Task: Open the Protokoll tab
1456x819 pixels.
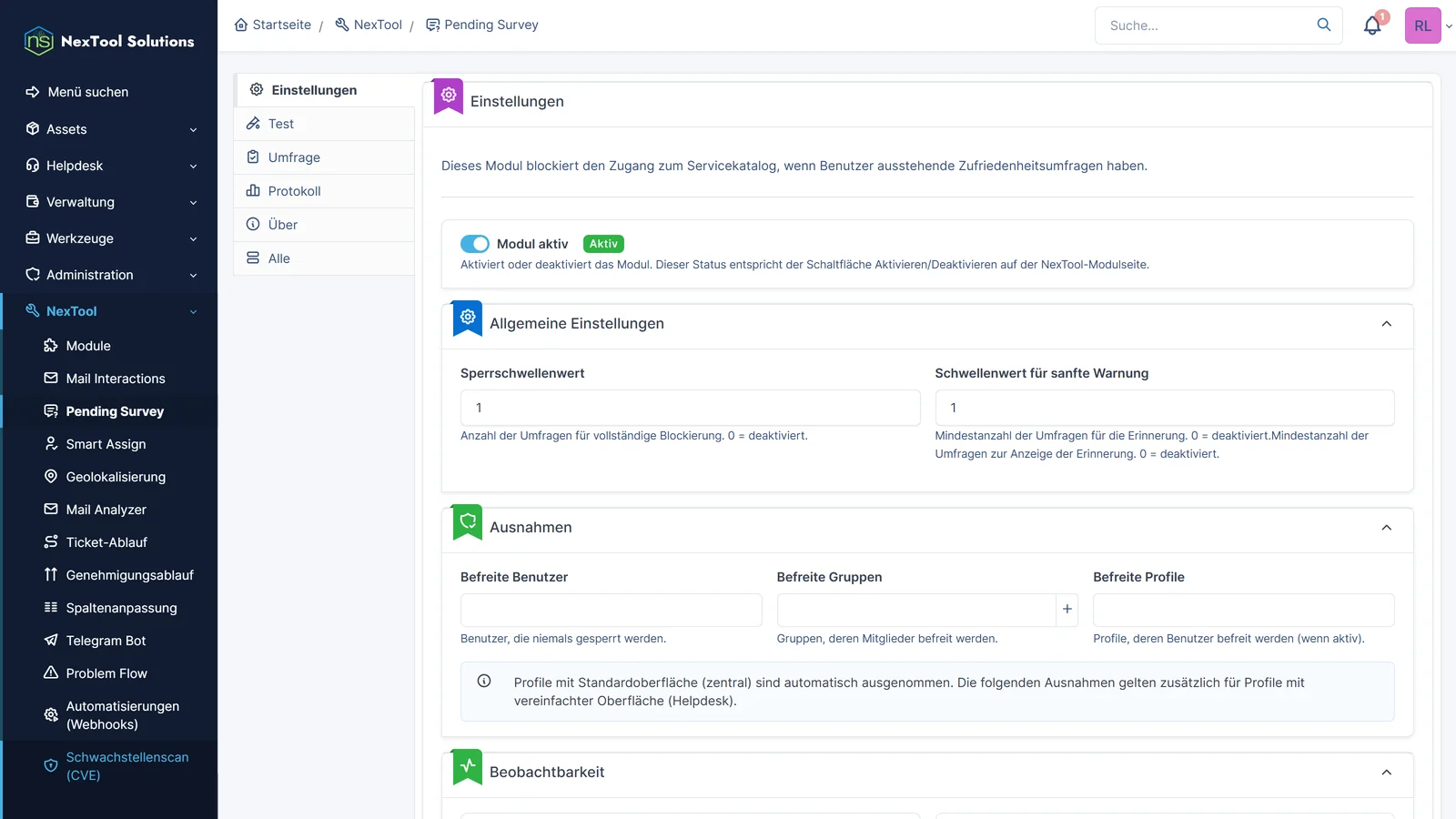Action: (324, 191)
